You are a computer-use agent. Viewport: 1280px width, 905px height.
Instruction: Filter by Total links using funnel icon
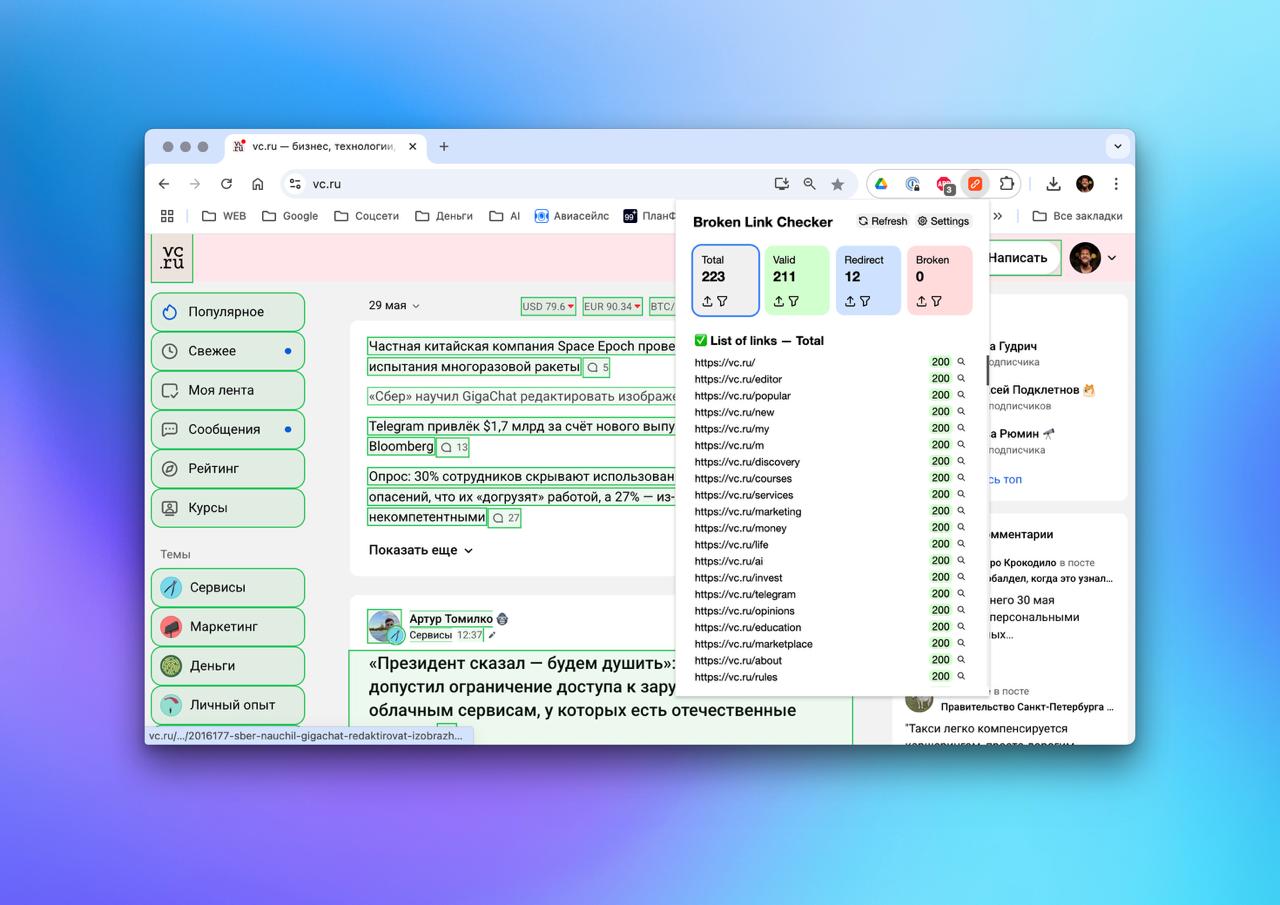722,301
